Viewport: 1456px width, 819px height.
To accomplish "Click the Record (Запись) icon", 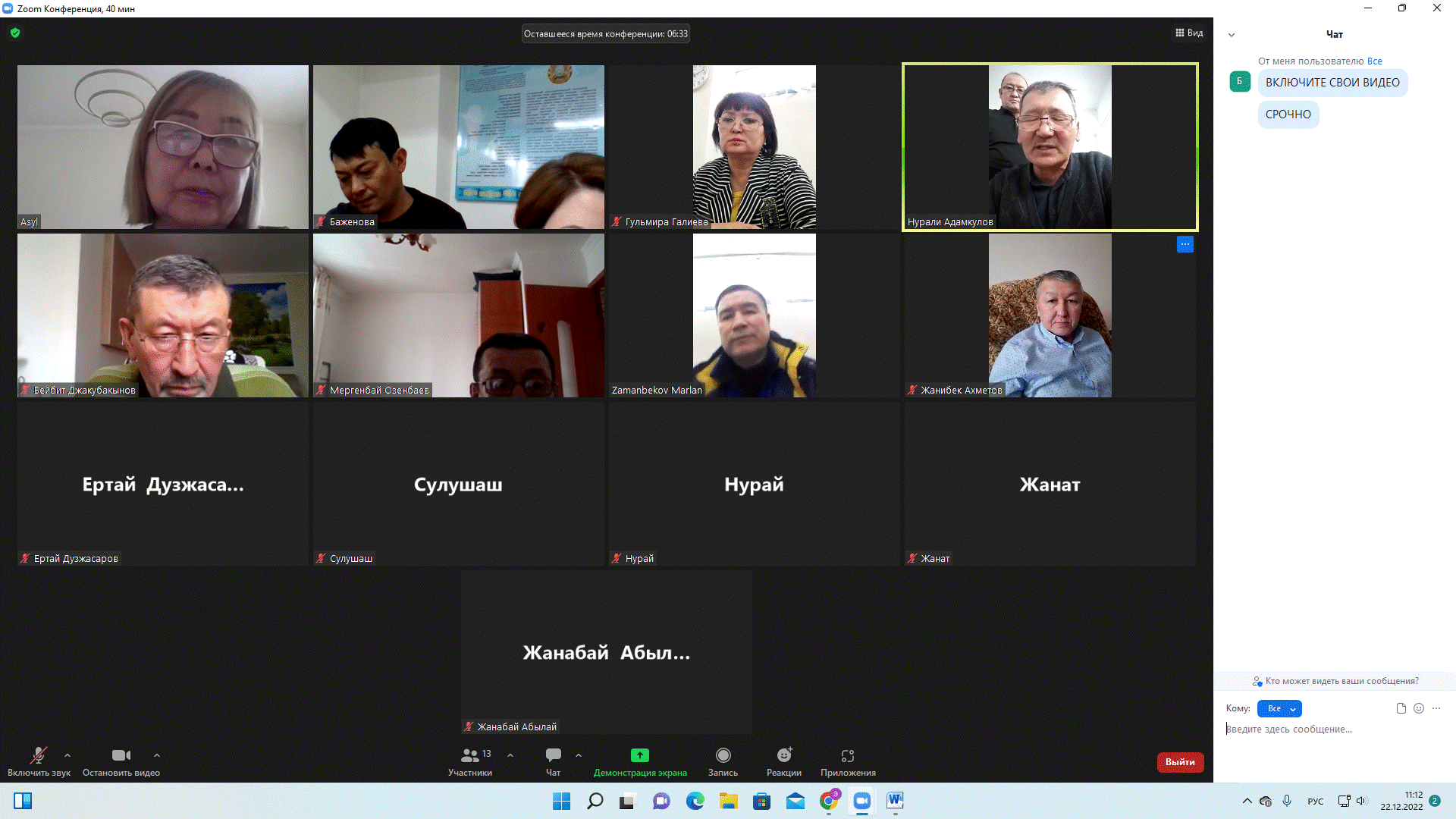I will 723,755.
